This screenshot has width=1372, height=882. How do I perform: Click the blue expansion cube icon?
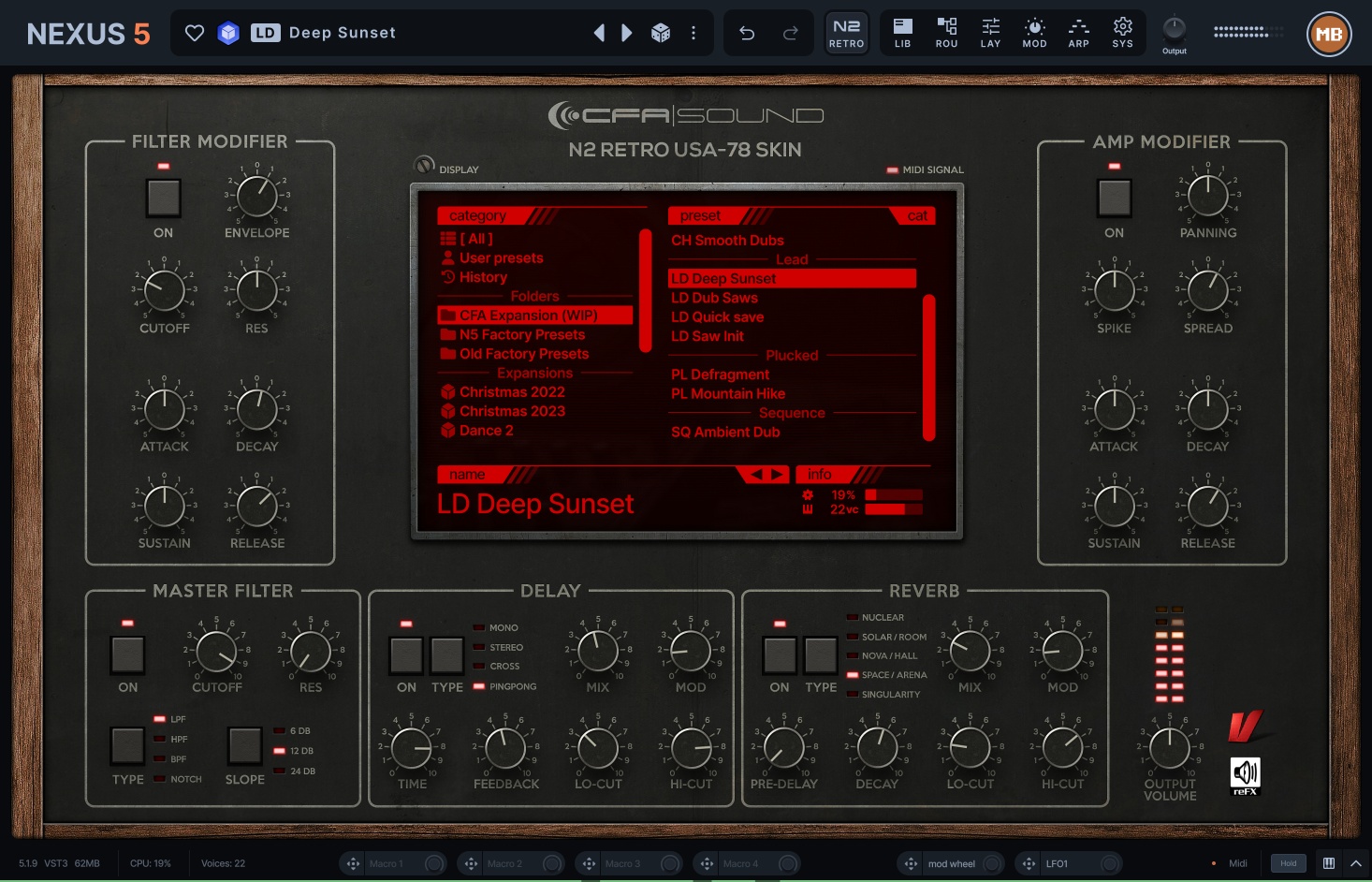tap(228, 34)
